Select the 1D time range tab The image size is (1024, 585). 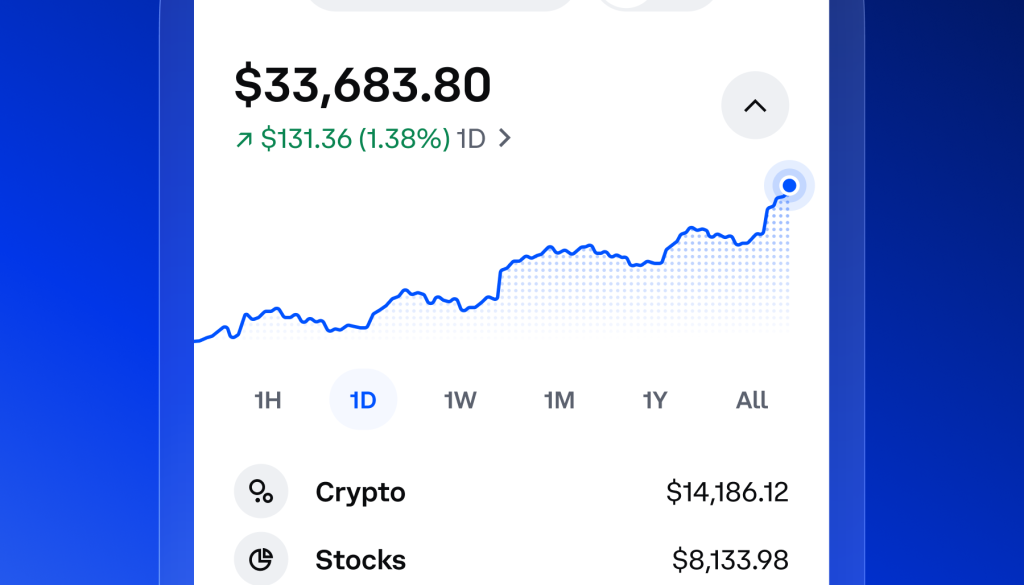coord(363,401)
